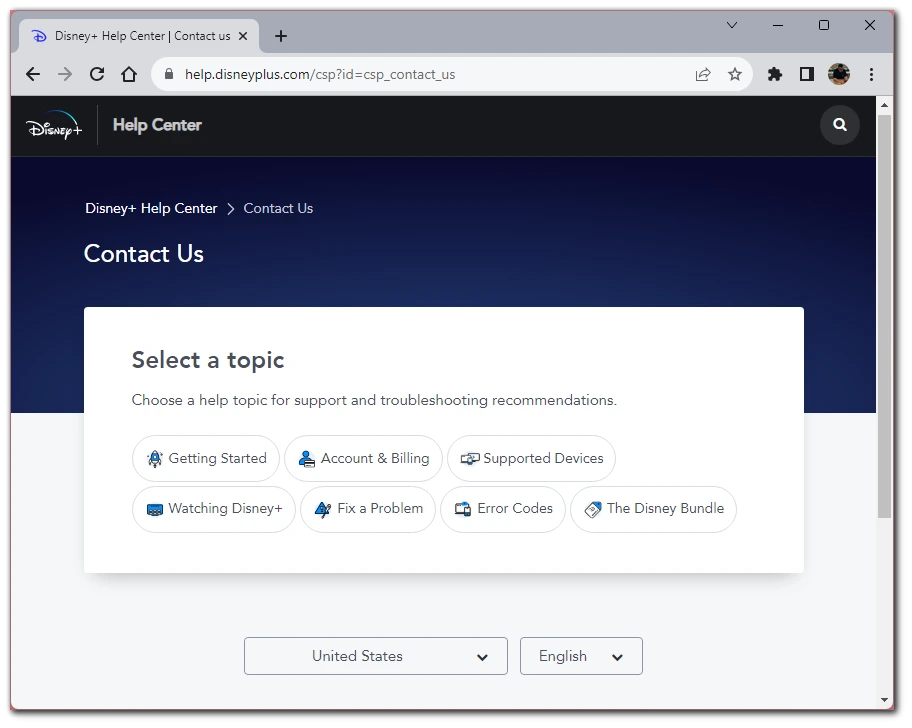Reload the page
The height and width of the screenshot is (728, 912).
(97, 74)
